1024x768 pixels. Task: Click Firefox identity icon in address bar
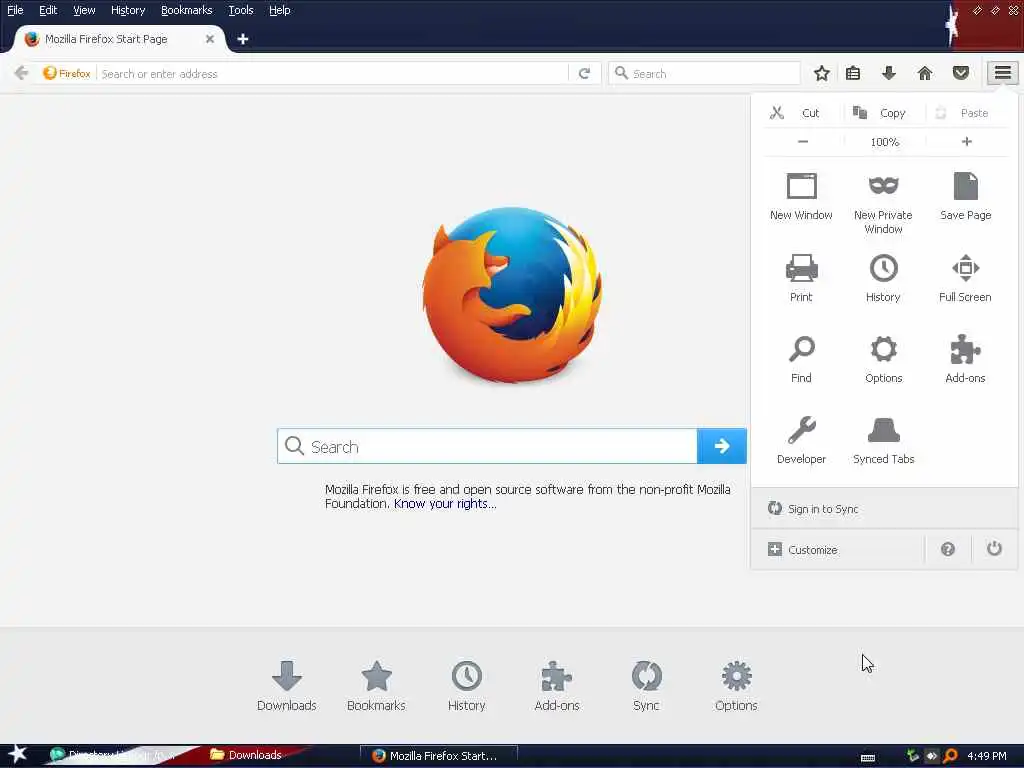click(x=67, y=73)
